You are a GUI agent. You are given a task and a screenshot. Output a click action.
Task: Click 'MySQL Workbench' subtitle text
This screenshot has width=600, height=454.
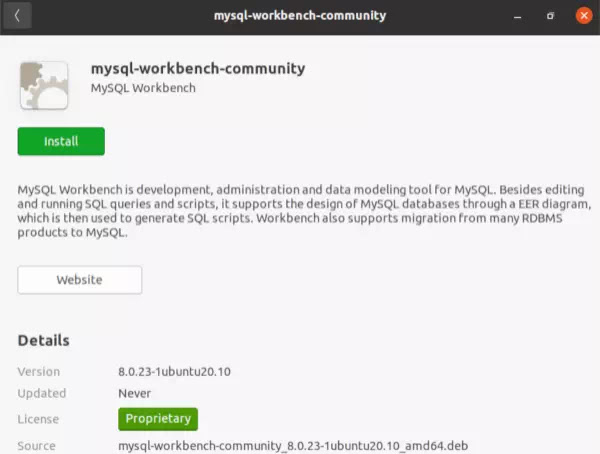click(x=143, y=88)
